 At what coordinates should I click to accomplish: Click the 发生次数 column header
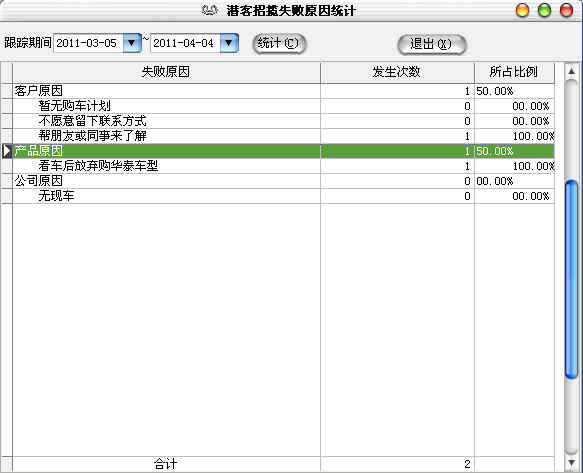click(397, 72)
